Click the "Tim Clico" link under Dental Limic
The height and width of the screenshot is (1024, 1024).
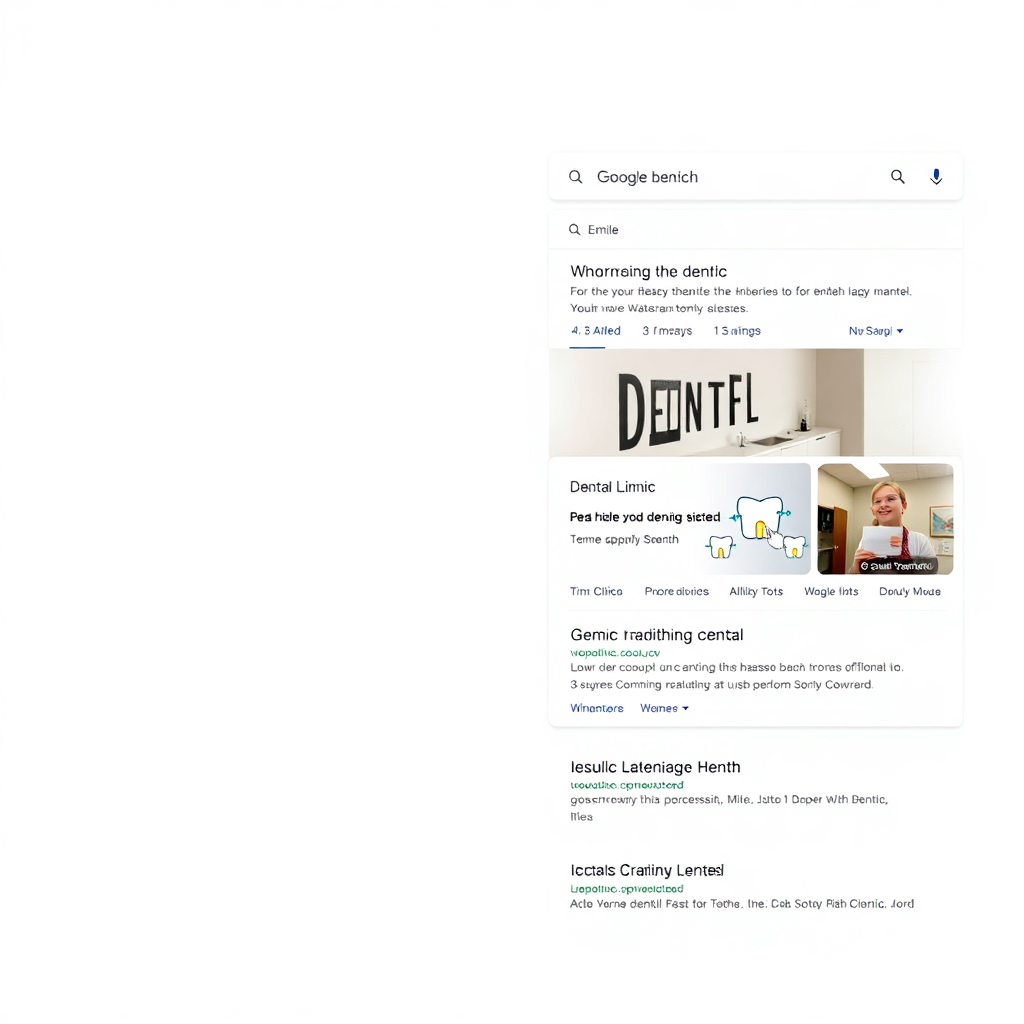pyautogui.click(x=596, y=591)
